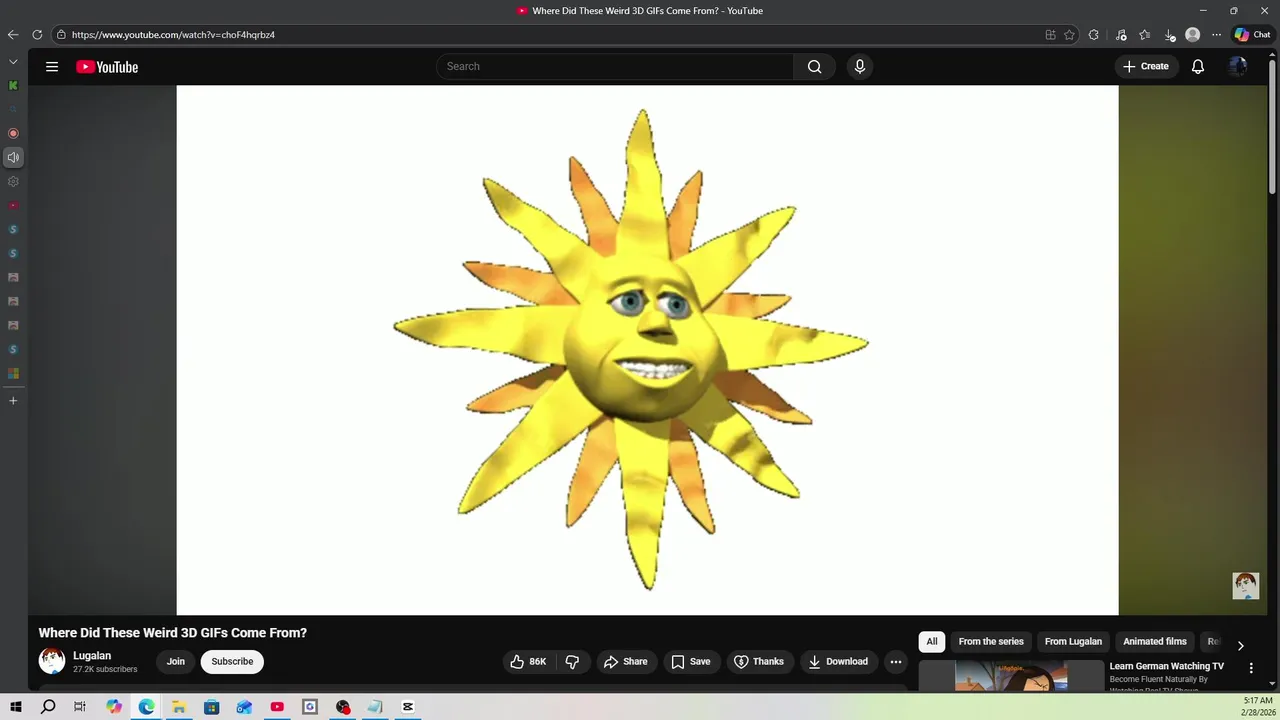Open Copilot Chat button
1280x720 pixels.
(x=1252, y=35)
